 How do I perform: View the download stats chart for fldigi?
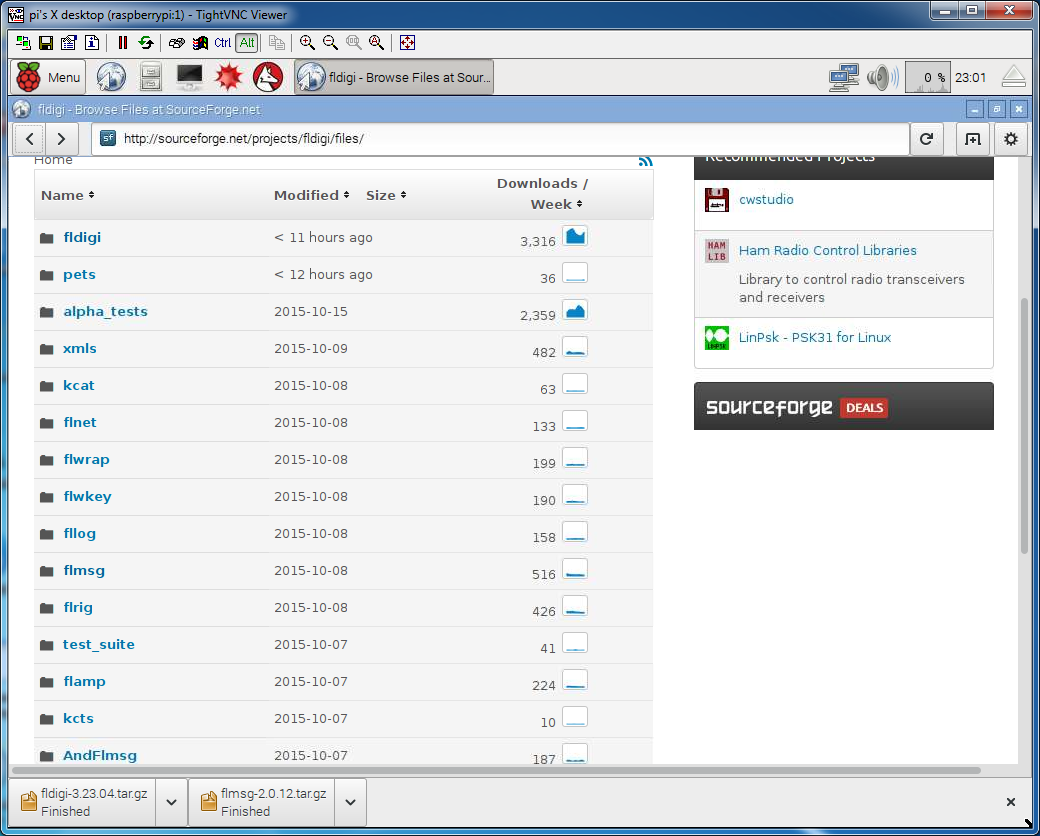tap(575, 236)
